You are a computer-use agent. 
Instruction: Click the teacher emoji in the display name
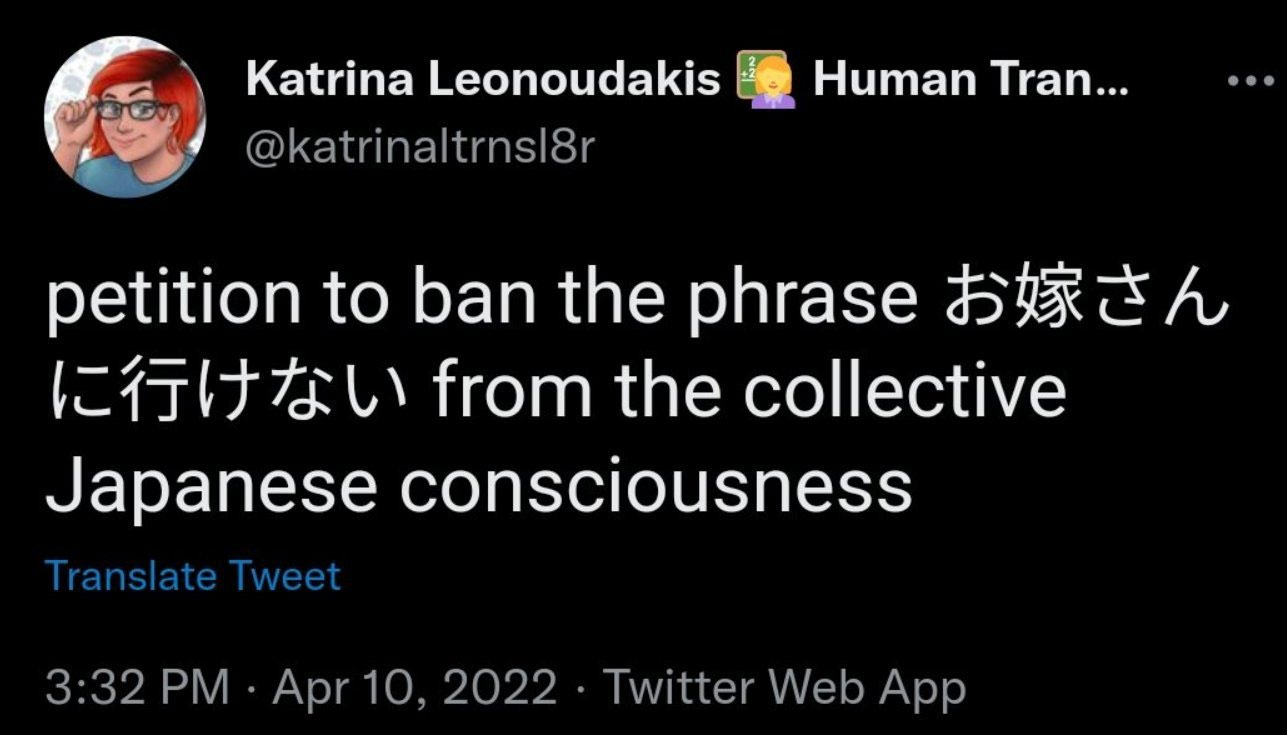766,79
